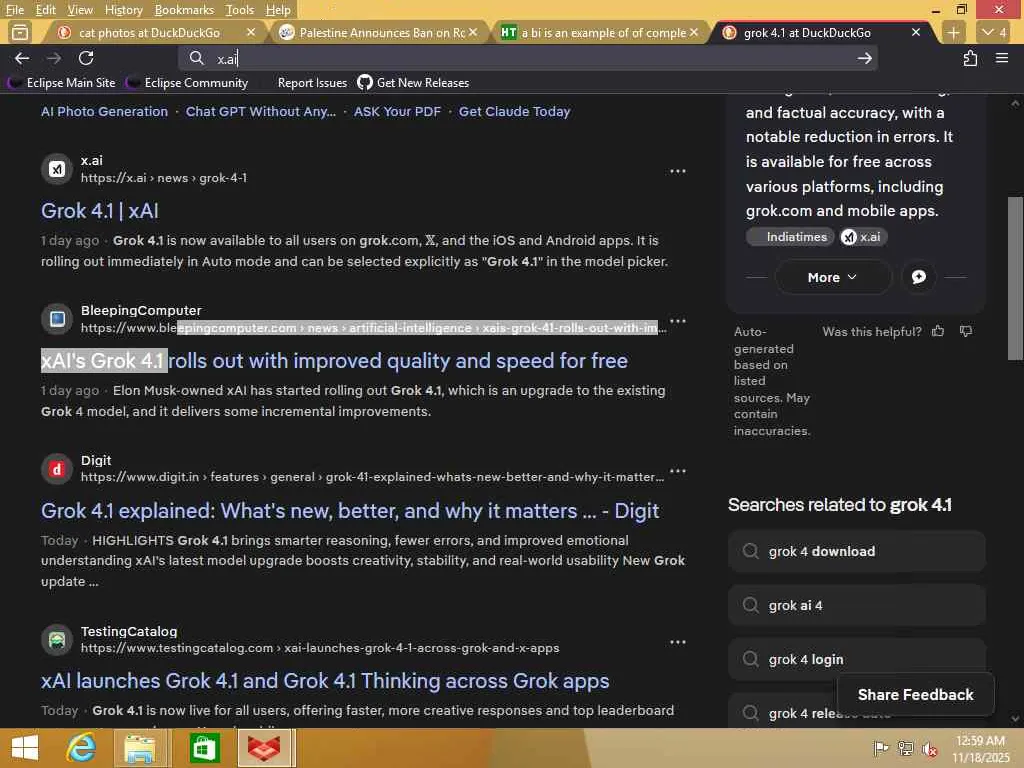
Task: Click Chat GPT Without Any link
Action: click(261, 112)
